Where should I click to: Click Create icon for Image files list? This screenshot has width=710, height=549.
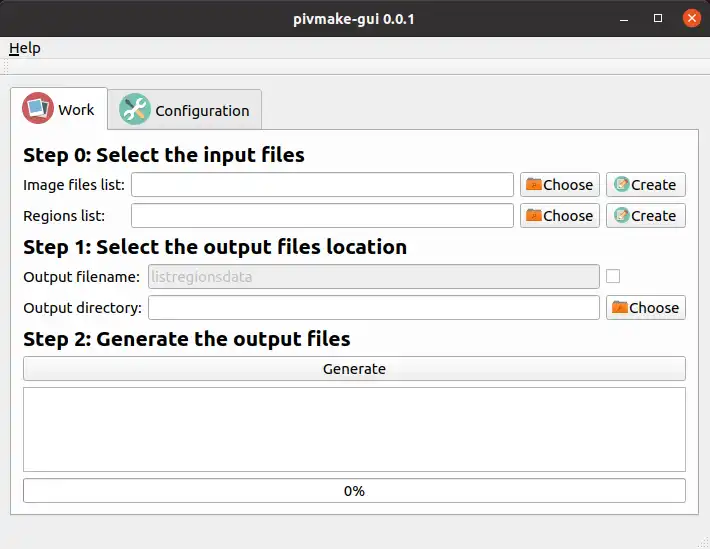(x=622, y=184)
